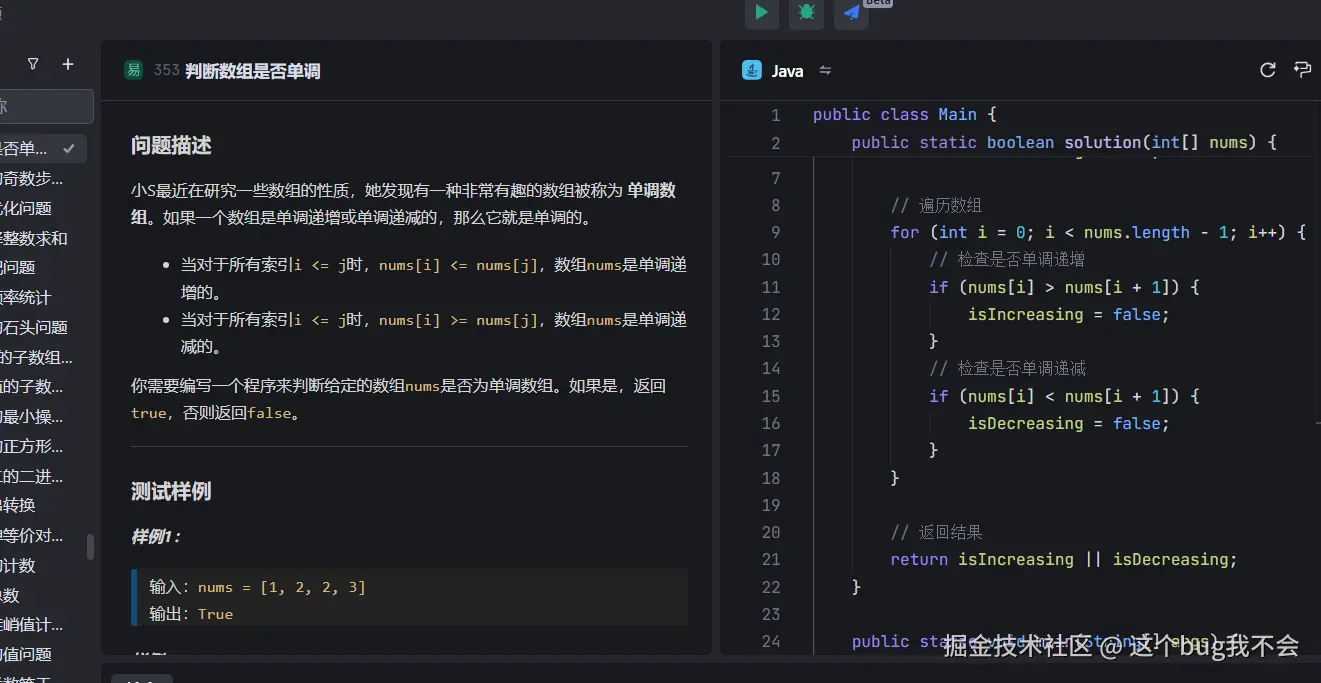Image resolution: width=1321 pixels, height=683 pixels.
Task: Click the plus icon to add a new item
Action: coord(68,63)
